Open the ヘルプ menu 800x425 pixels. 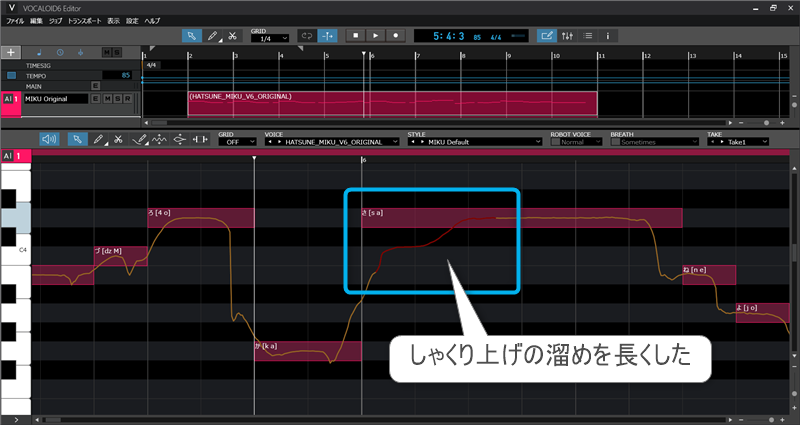[152, 21]
